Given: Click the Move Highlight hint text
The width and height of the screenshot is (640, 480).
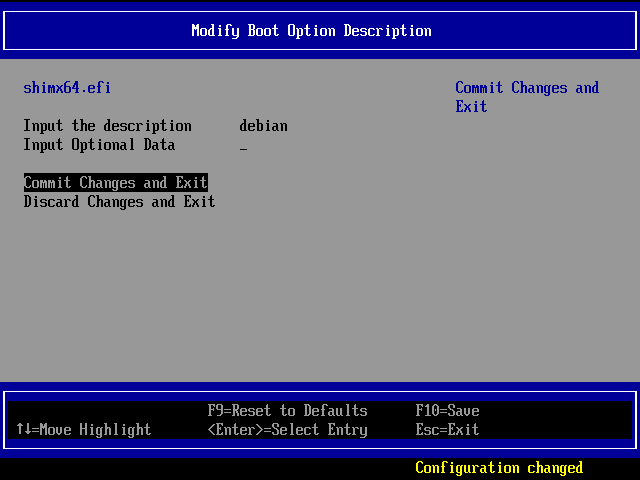Looking at the screenshot, I should [x=91, y=430].
